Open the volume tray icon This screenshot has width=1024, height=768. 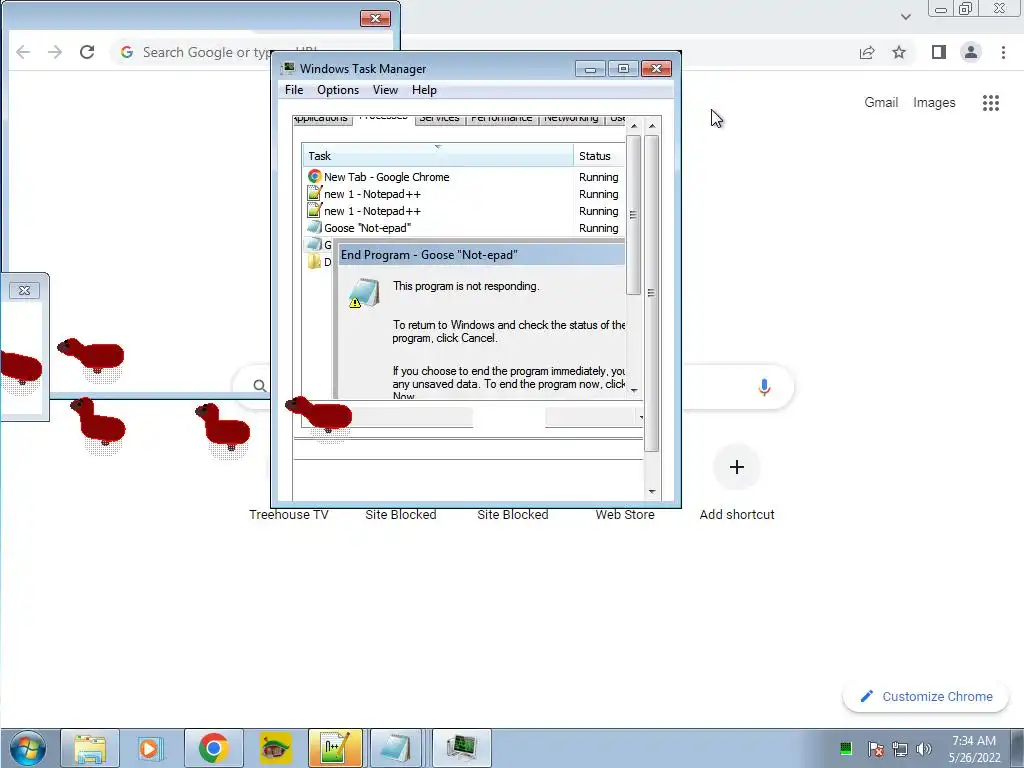click(x=923, y=748)
